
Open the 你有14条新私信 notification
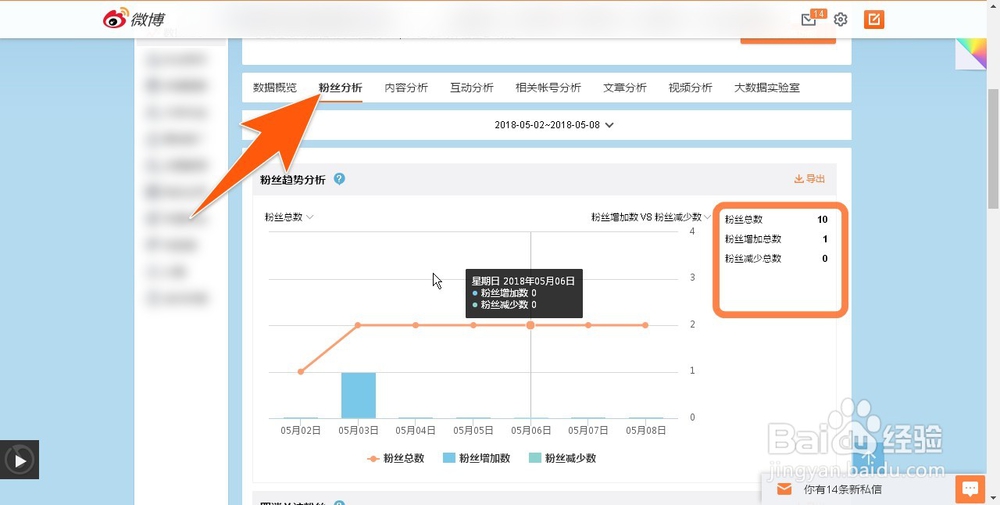click(x=842, y=490)
